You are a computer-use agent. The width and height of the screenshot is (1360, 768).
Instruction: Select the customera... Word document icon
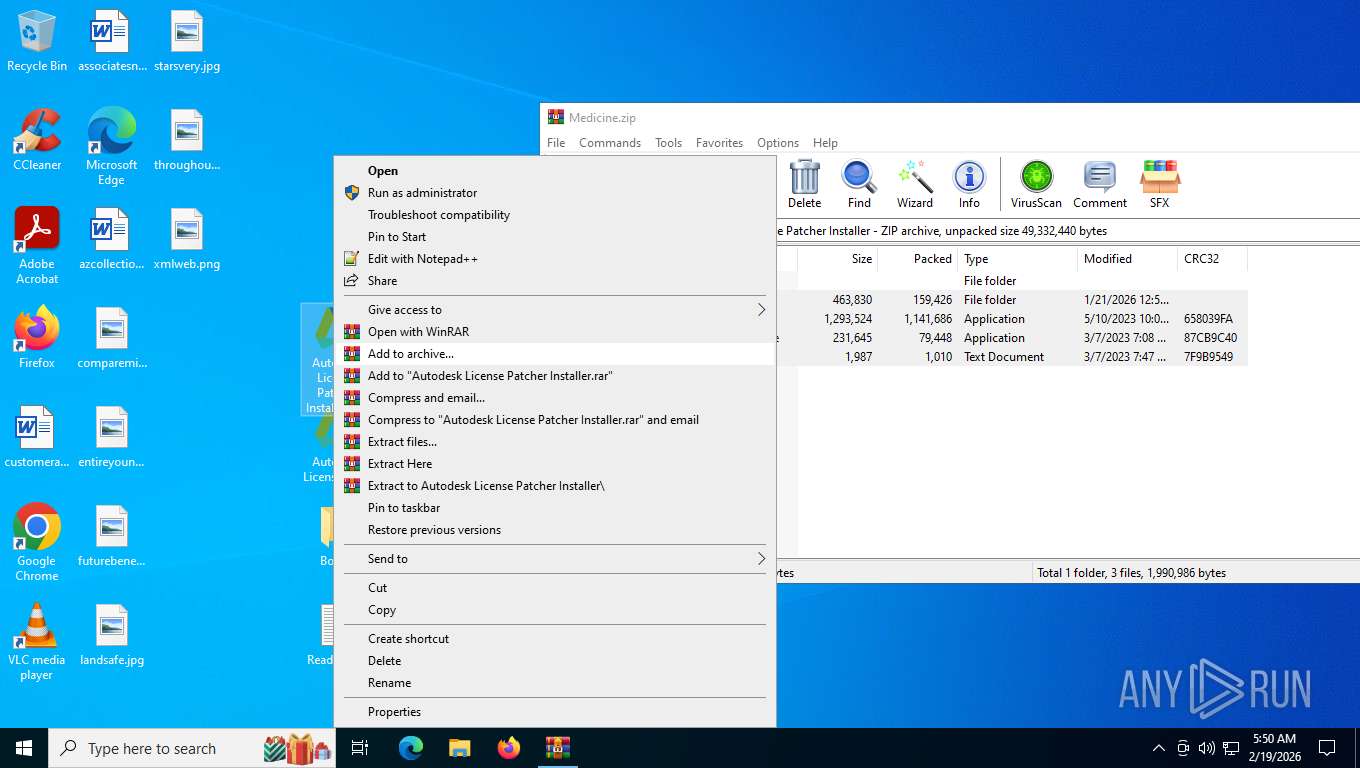point(37,437)
